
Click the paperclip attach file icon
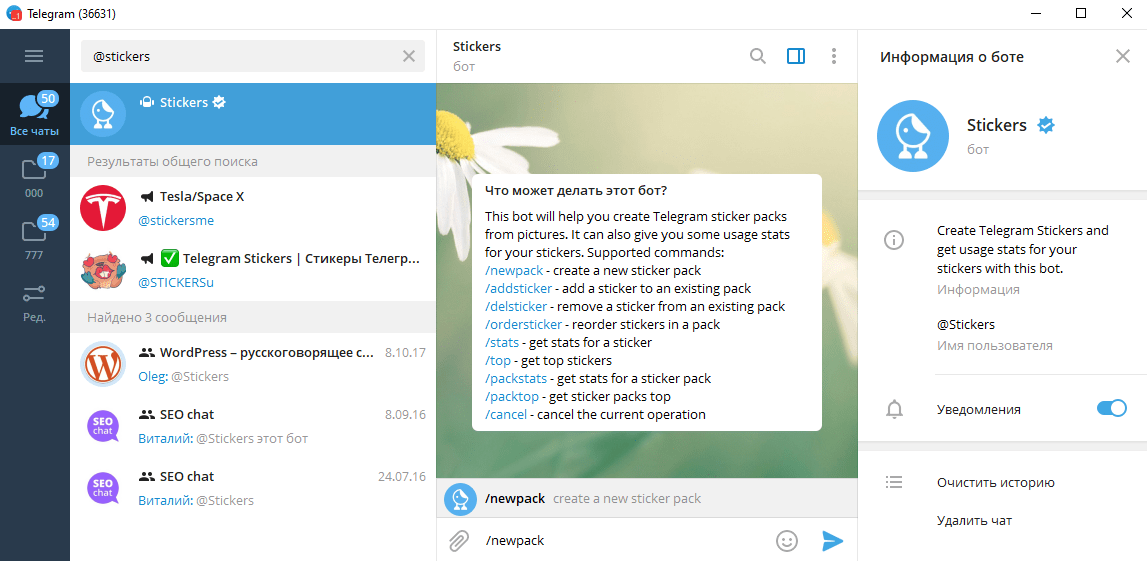click(x=458, y=541)
